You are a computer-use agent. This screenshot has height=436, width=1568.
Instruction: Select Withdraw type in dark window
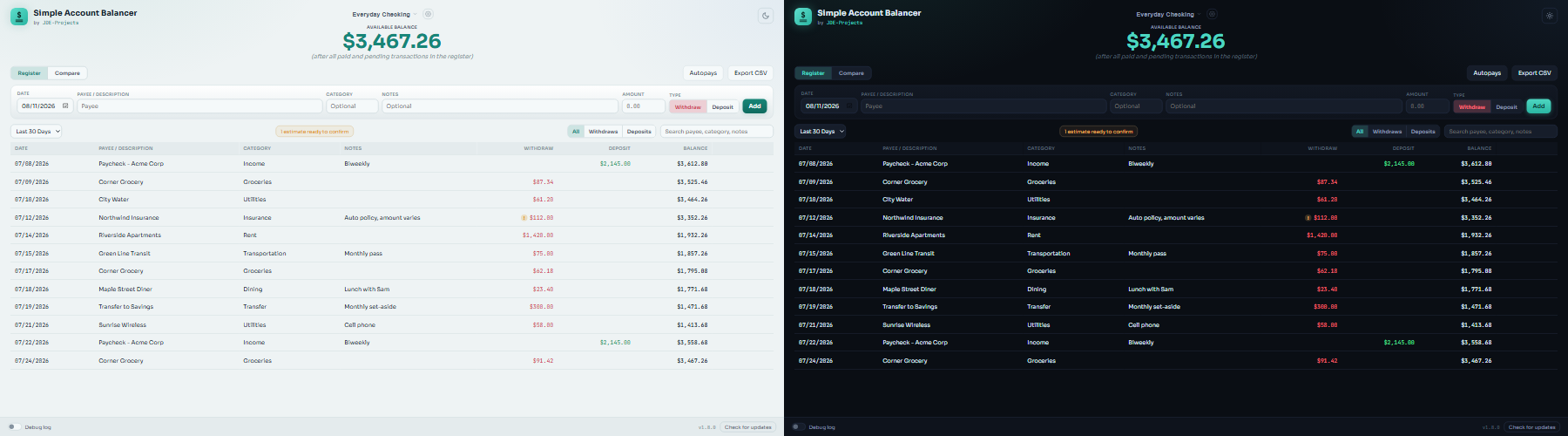[1471, 106]
